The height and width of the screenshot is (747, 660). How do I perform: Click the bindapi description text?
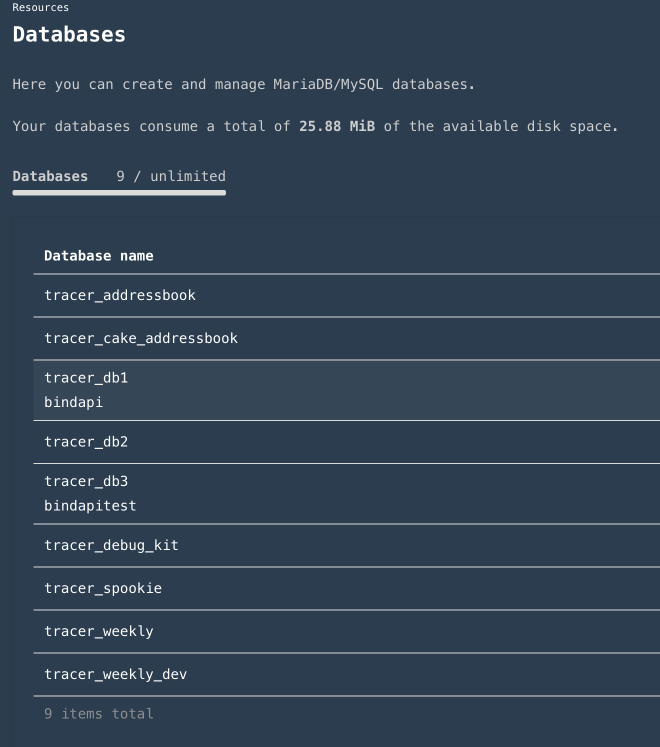point(74,402)
